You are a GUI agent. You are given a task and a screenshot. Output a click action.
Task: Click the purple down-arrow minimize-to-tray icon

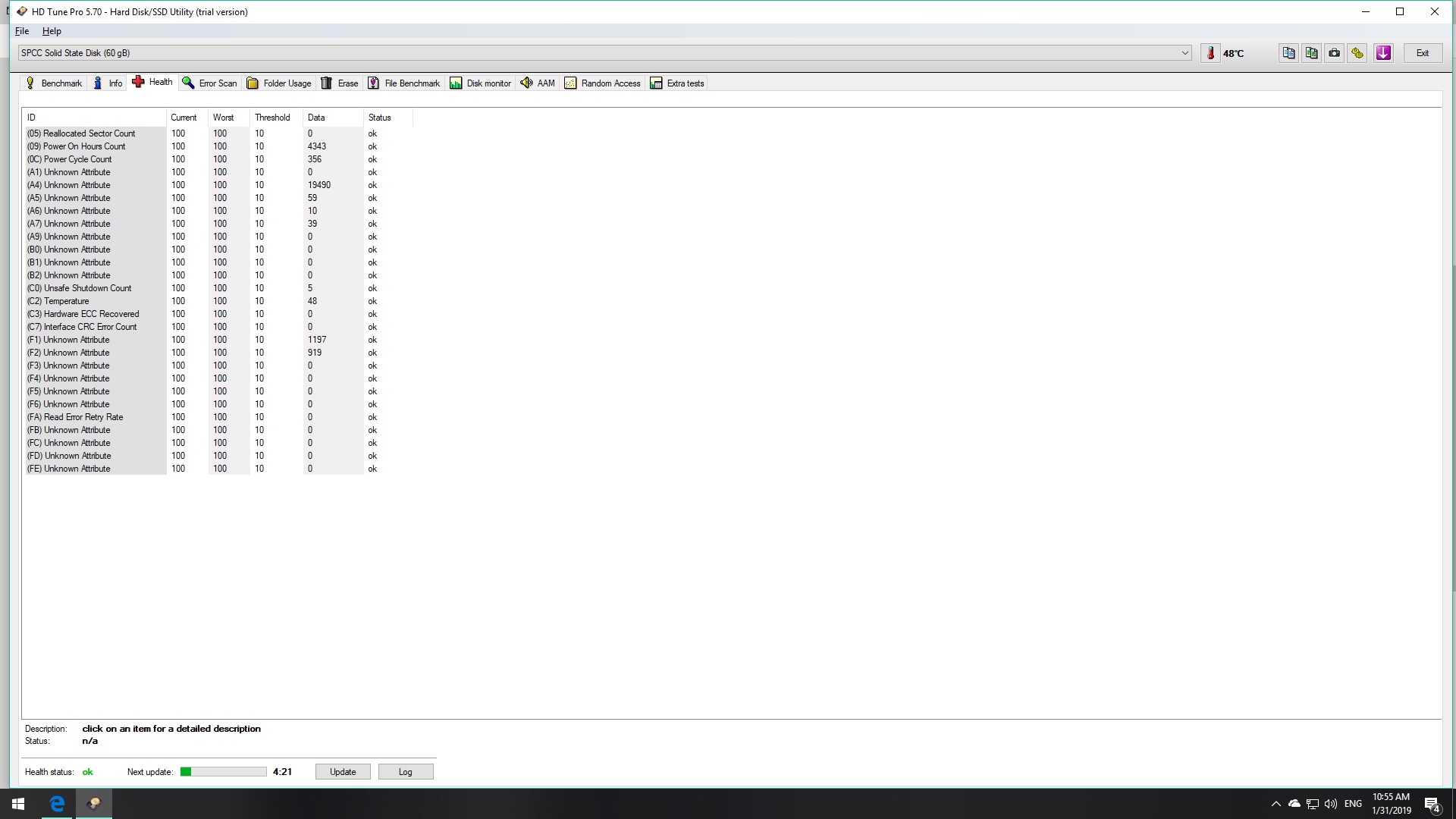(x=1383, y=53)
